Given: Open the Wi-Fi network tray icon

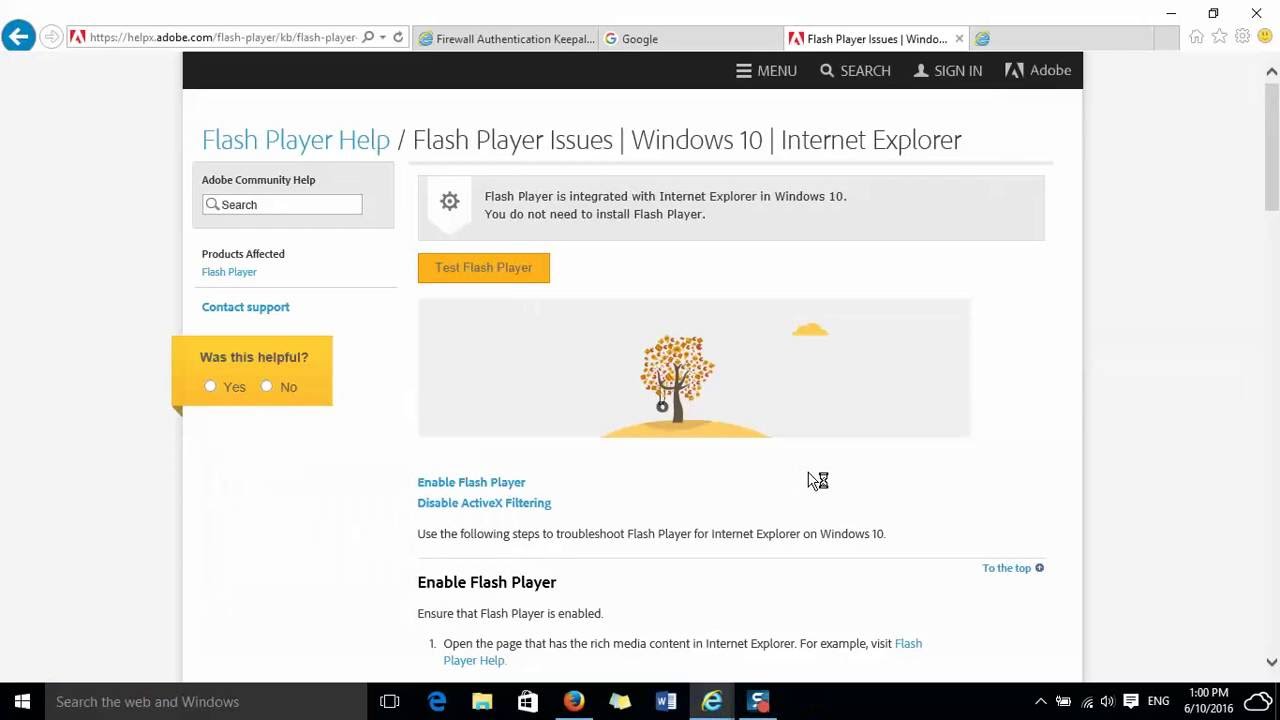Looking at the screenshot, I should (x=1087, y=702).
